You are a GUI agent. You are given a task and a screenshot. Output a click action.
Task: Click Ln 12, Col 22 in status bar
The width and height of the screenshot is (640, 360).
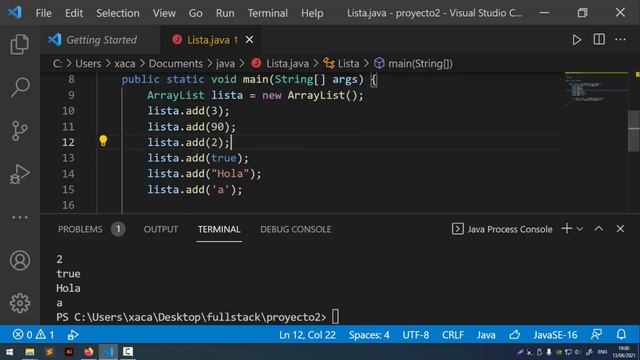(307, 335)
